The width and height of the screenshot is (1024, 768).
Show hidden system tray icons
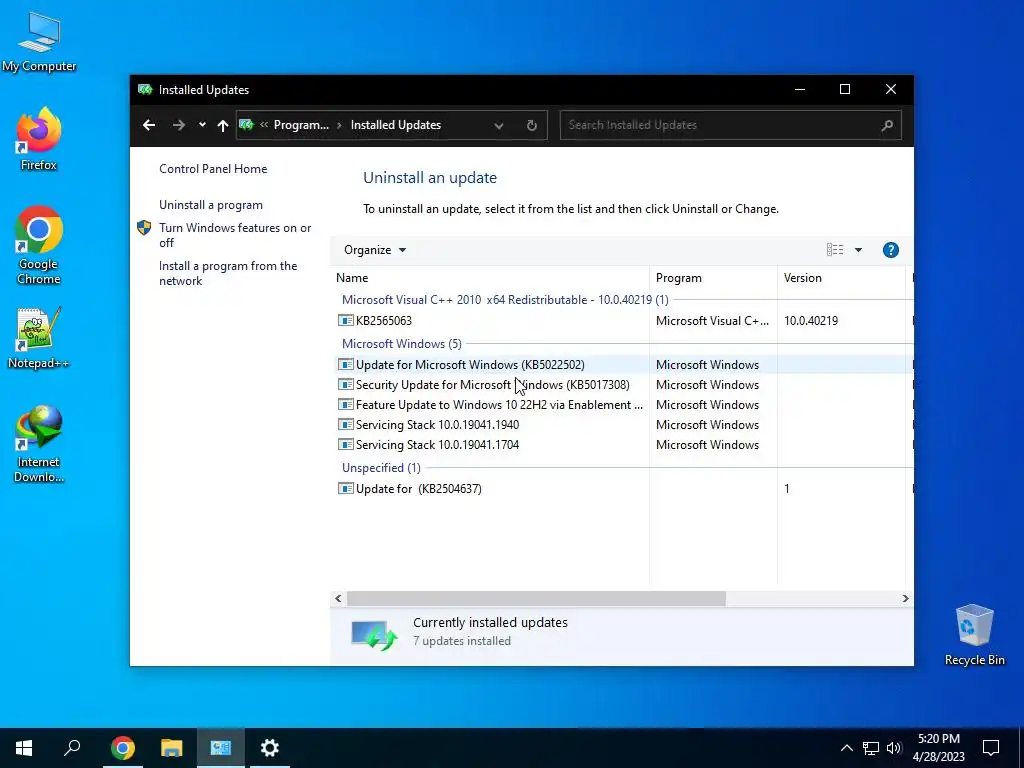[846, 748]
